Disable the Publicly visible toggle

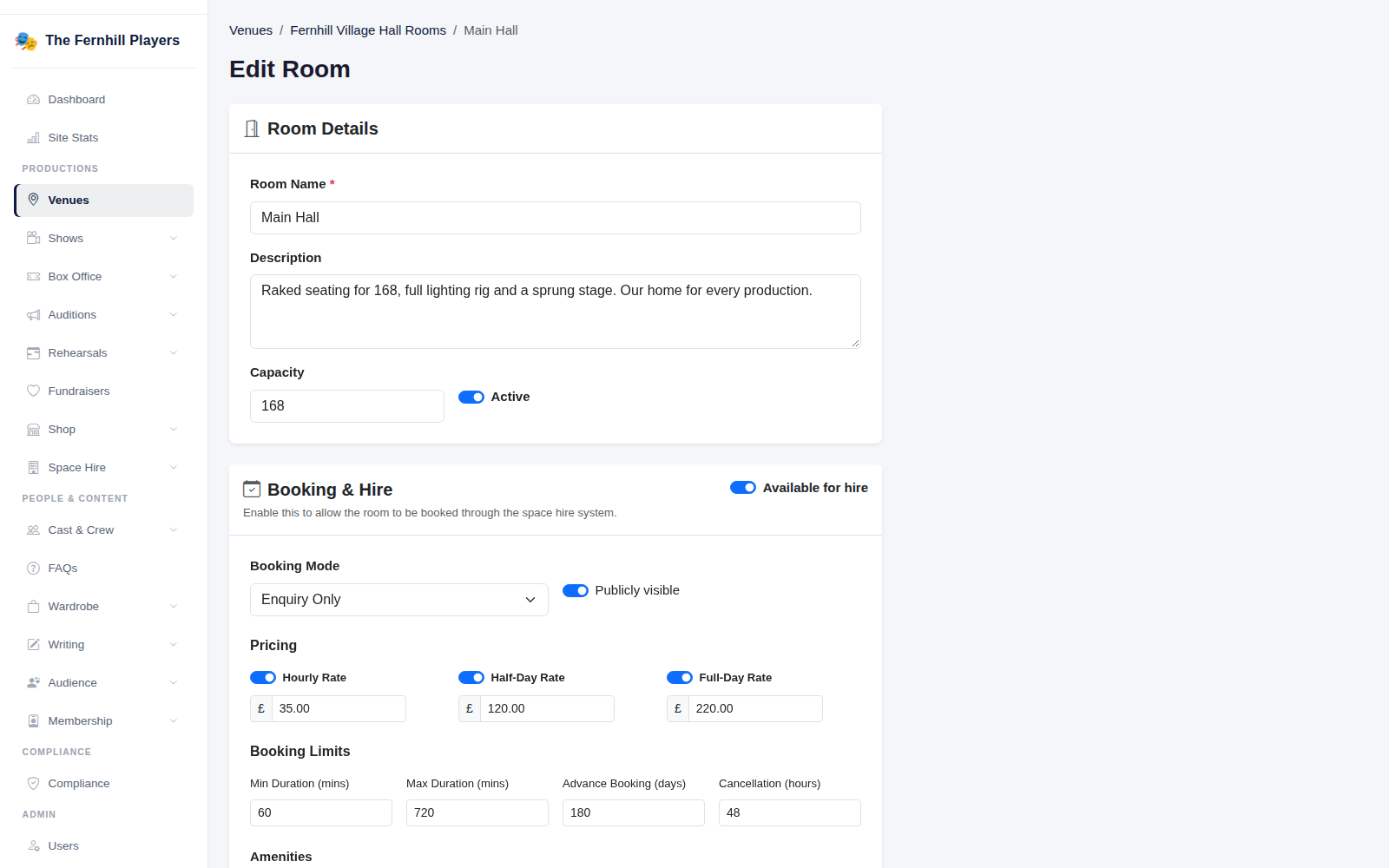pyautogui.click(x=576, y=590)
